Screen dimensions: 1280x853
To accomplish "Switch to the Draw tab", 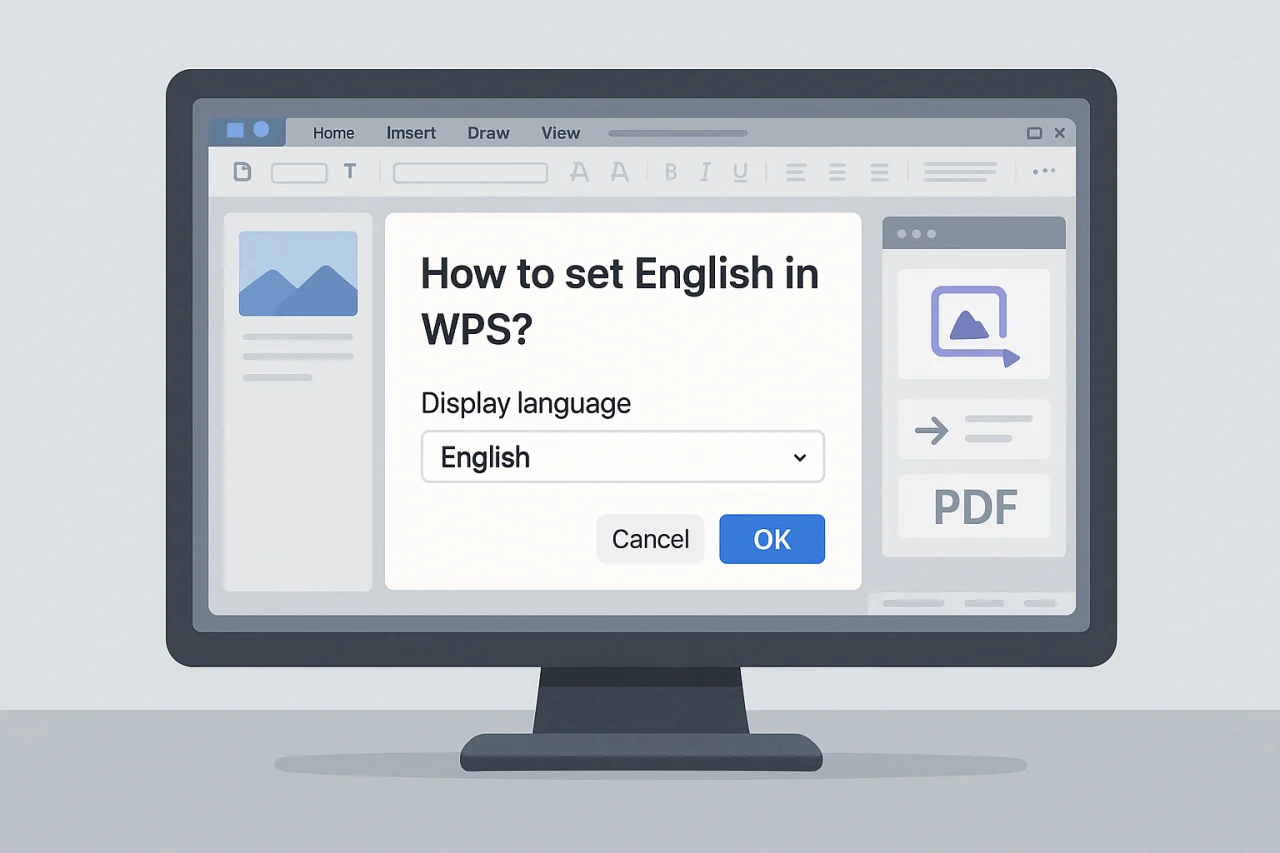I will (488, 133).
